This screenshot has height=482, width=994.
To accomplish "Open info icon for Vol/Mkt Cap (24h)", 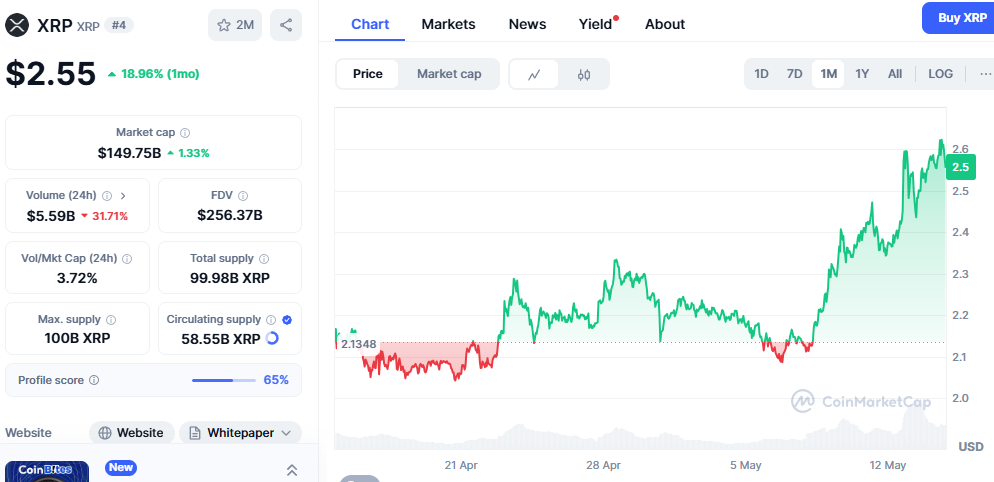I will (127, 259).
